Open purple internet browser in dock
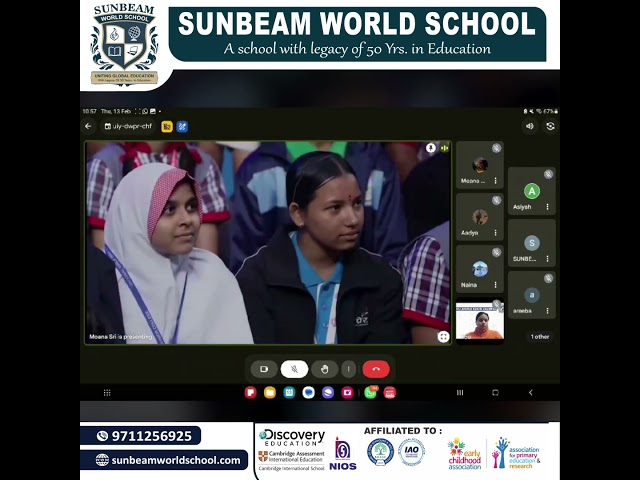The width and height of the screenshot is (640, 480). pos(328,393)
